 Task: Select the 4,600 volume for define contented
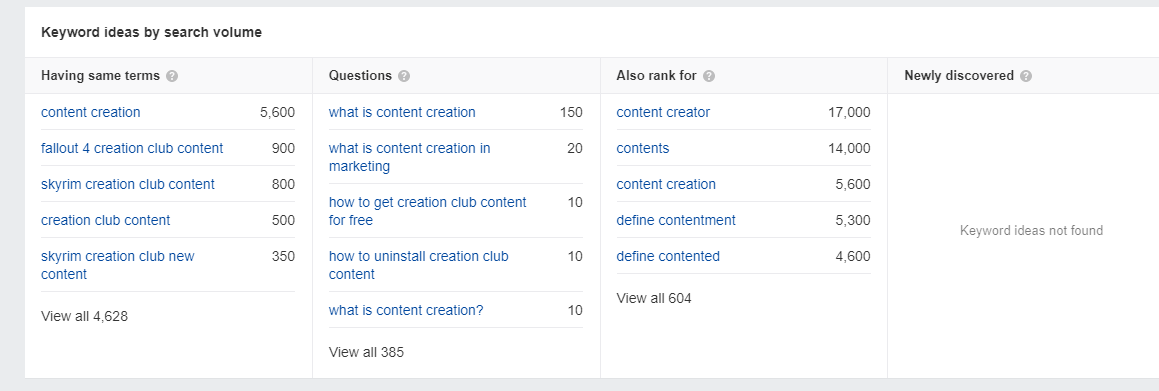pos(853,256)
